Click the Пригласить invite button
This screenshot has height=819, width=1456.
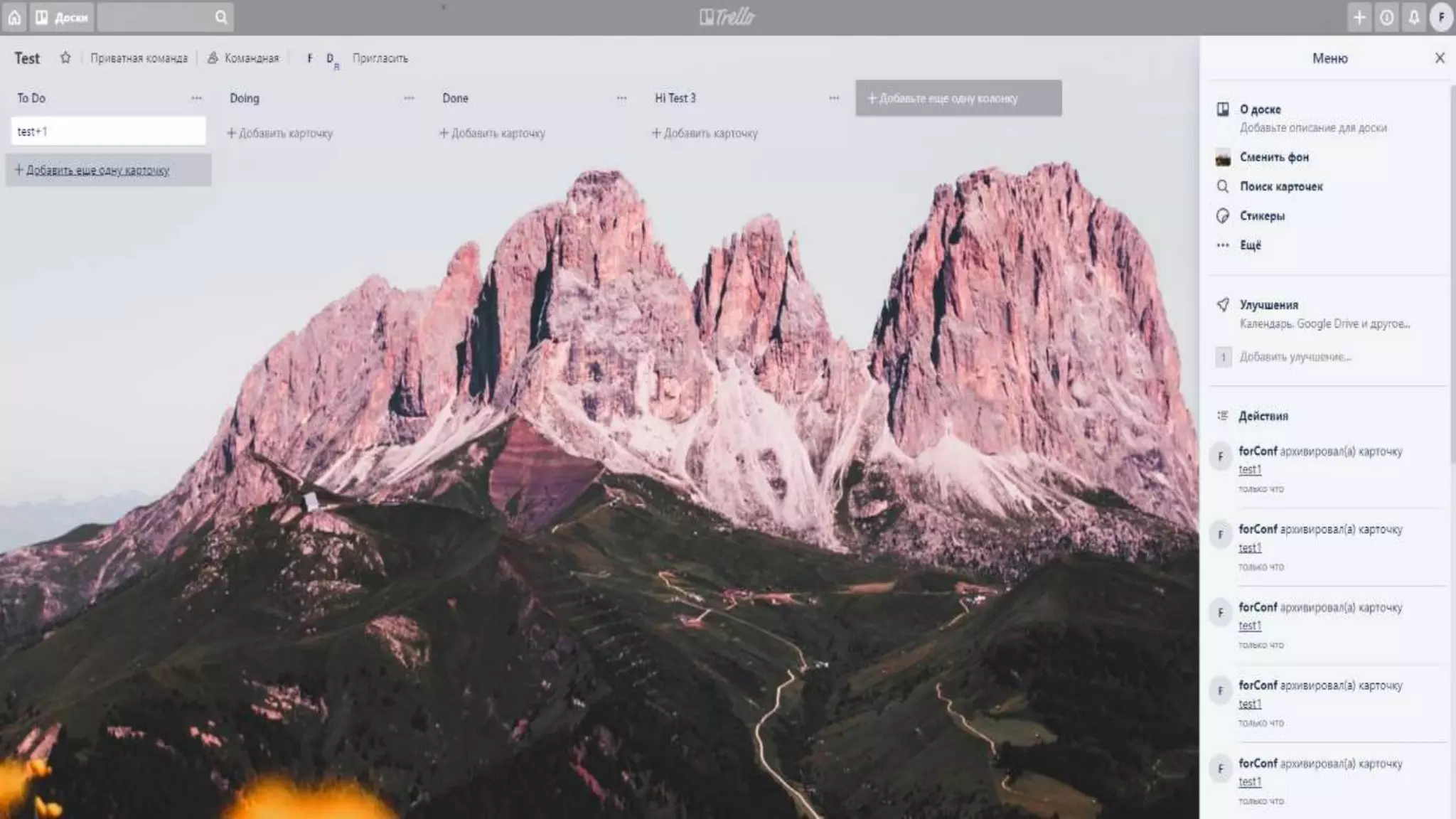[380, 58]
